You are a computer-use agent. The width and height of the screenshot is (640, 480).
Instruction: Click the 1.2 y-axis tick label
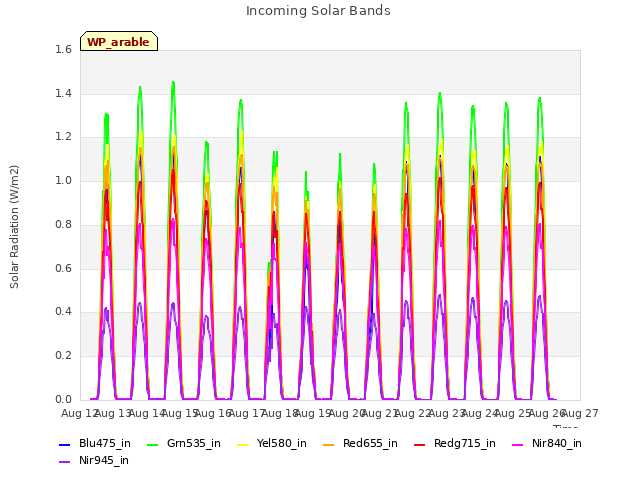(63, 137)
